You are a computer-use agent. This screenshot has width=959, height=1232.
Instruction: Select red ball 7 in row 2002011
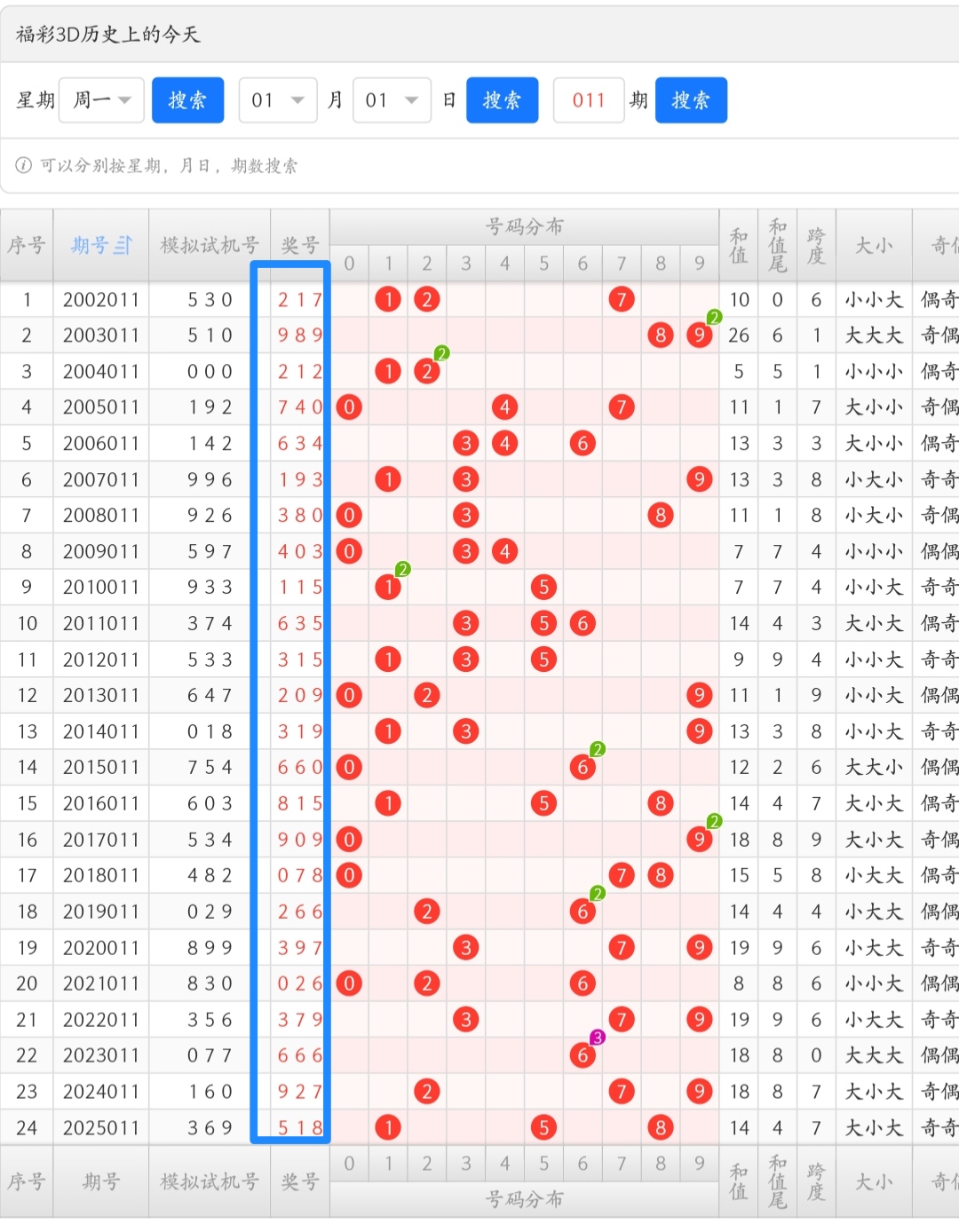pyautogui.click(x=622, y=300)
